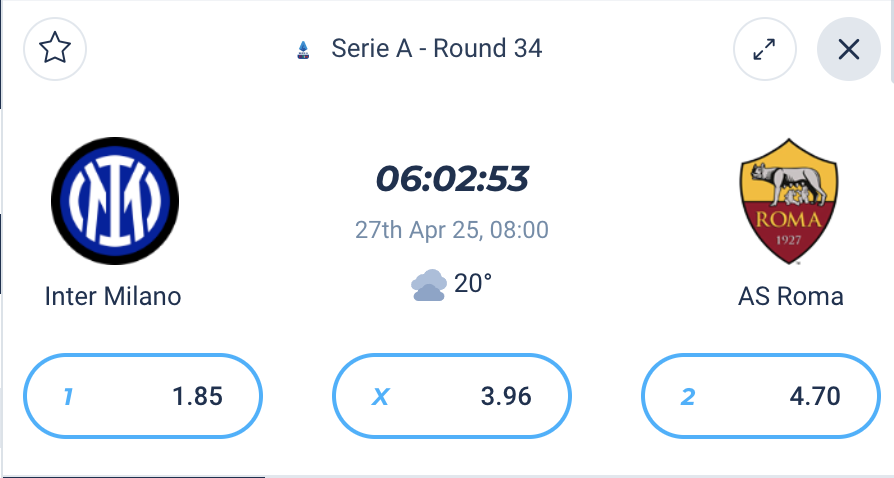The width and height of the screenshot is (894, 478).
Task: Click the 27th Apr 25, 08:00 kickoff date
Action: (452, 230)
